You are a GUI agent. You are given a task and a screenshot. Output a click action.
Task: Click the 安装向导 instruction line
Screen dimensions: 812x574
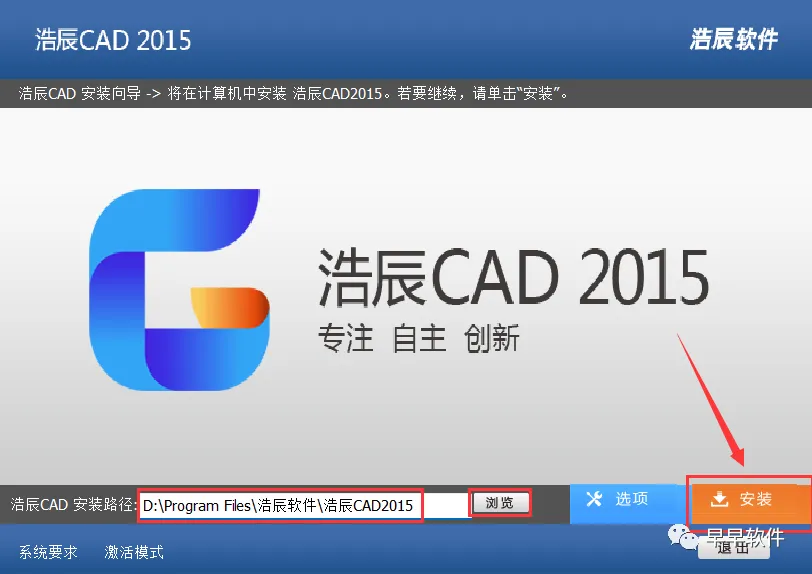click(x=294, y=93)
